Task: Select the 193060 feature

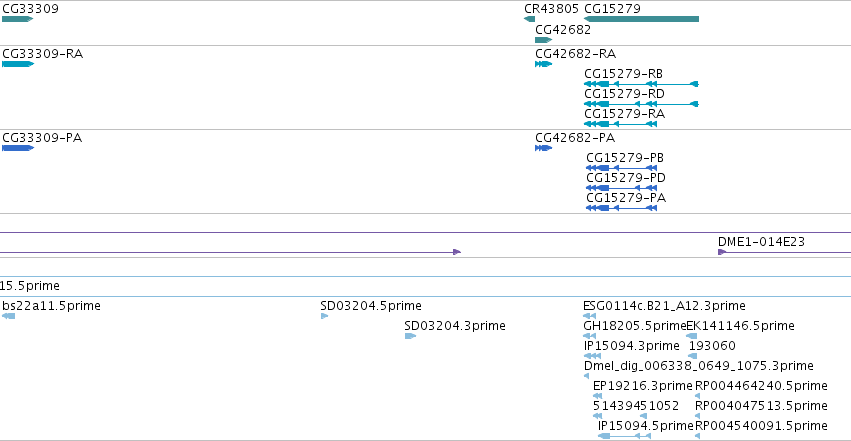Action: (693, 356)
